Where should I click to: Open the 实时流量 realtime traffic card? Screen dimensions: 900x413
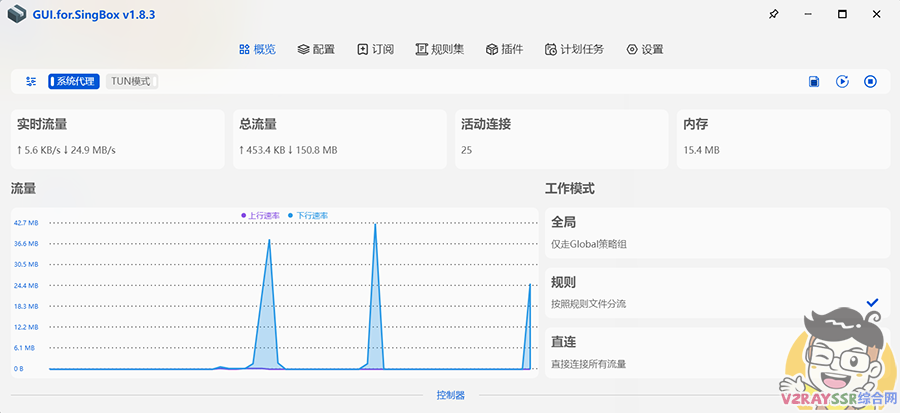(x=118, y=139)
